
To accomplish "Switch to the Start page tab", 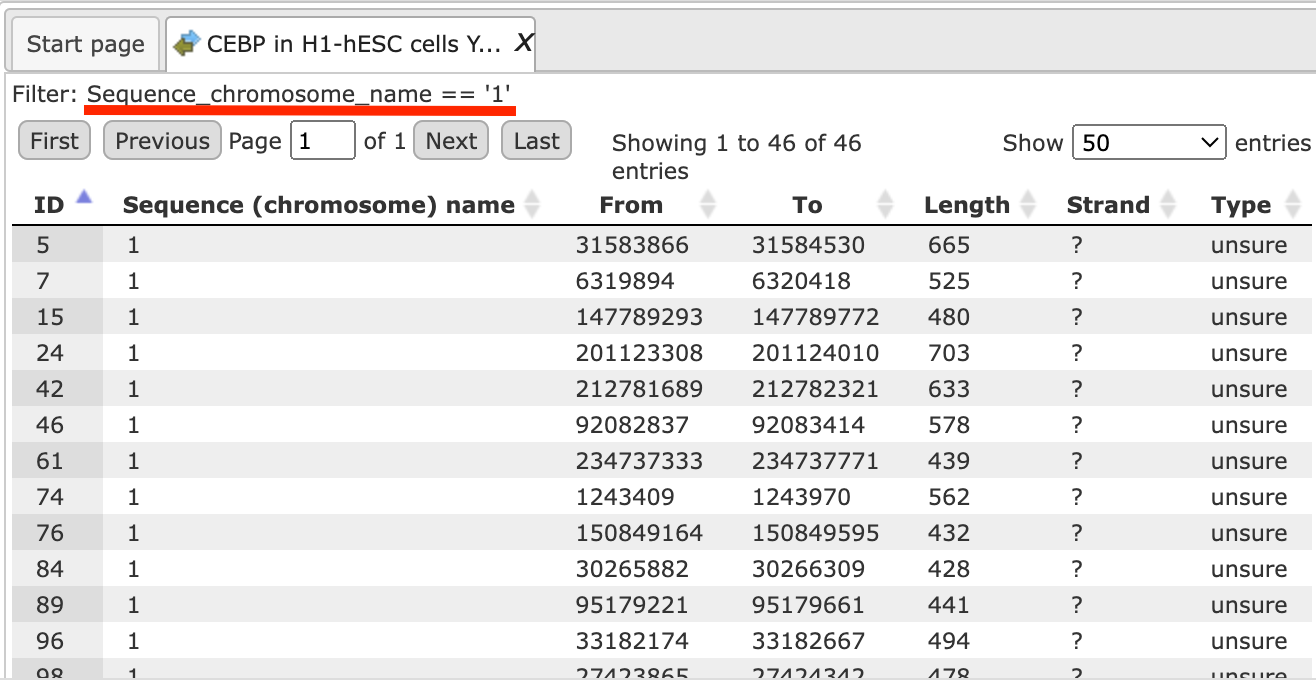I will [x=85, y=44].
